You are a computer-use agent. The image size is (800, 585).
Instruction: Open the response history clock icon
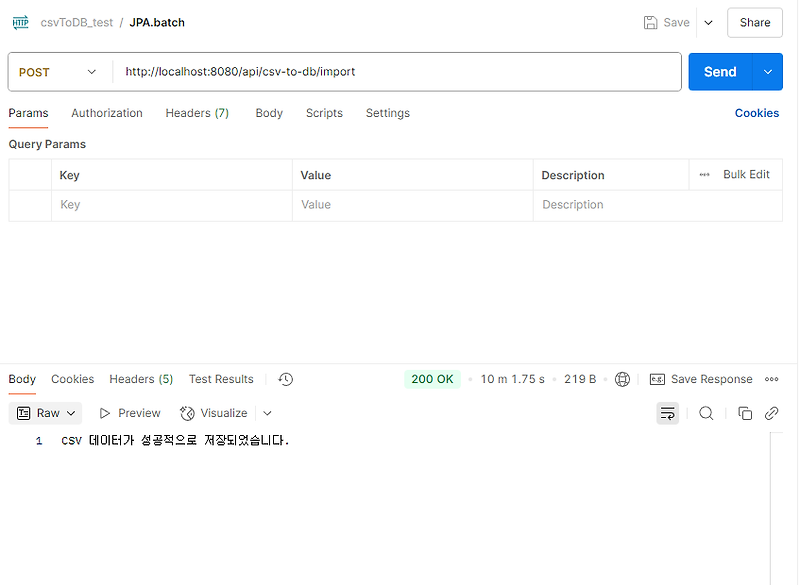pyautogui.click(x=285, y=379)
